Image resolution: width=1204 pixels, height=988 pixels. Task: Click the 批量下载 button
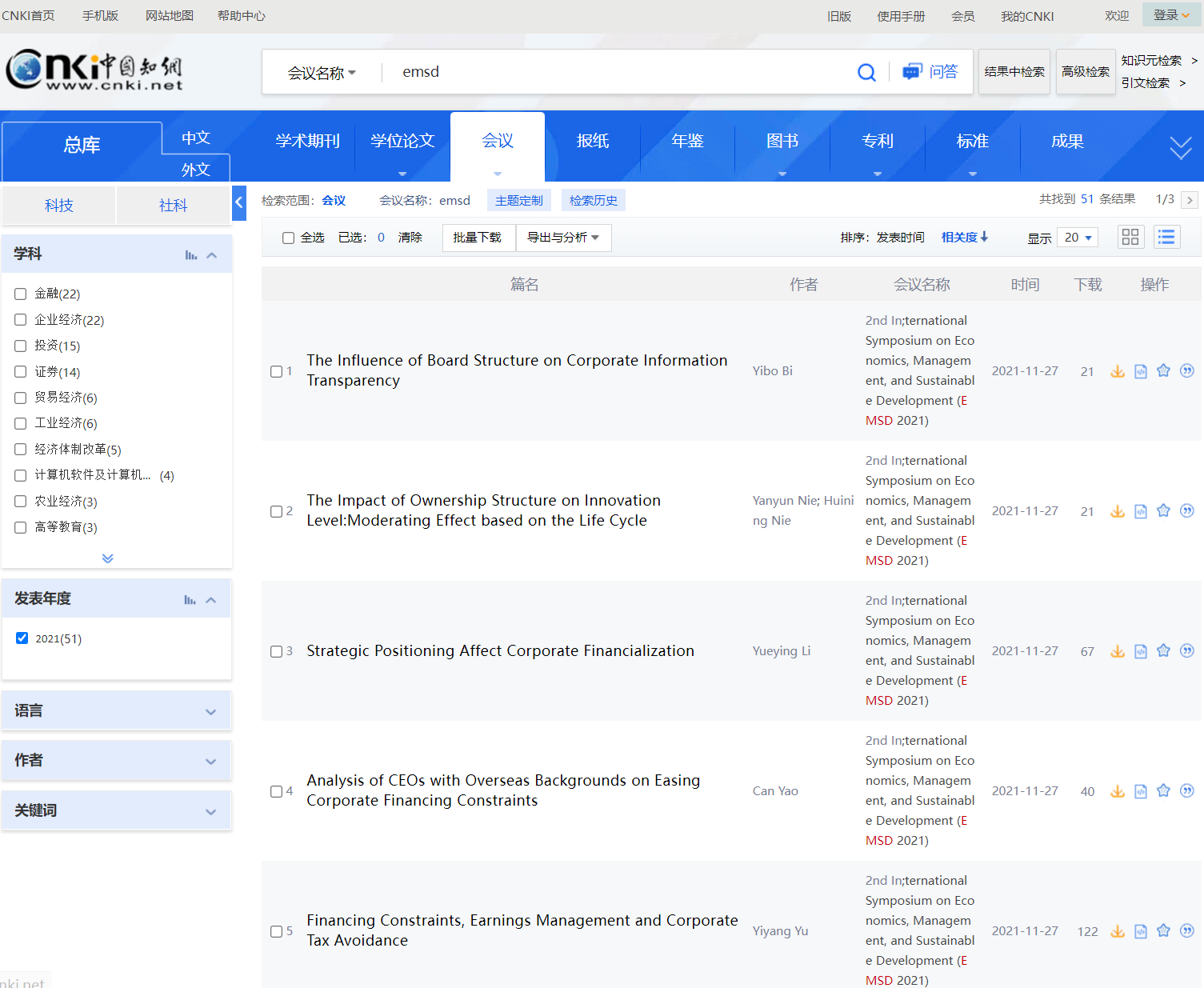(x=478, y=238)
